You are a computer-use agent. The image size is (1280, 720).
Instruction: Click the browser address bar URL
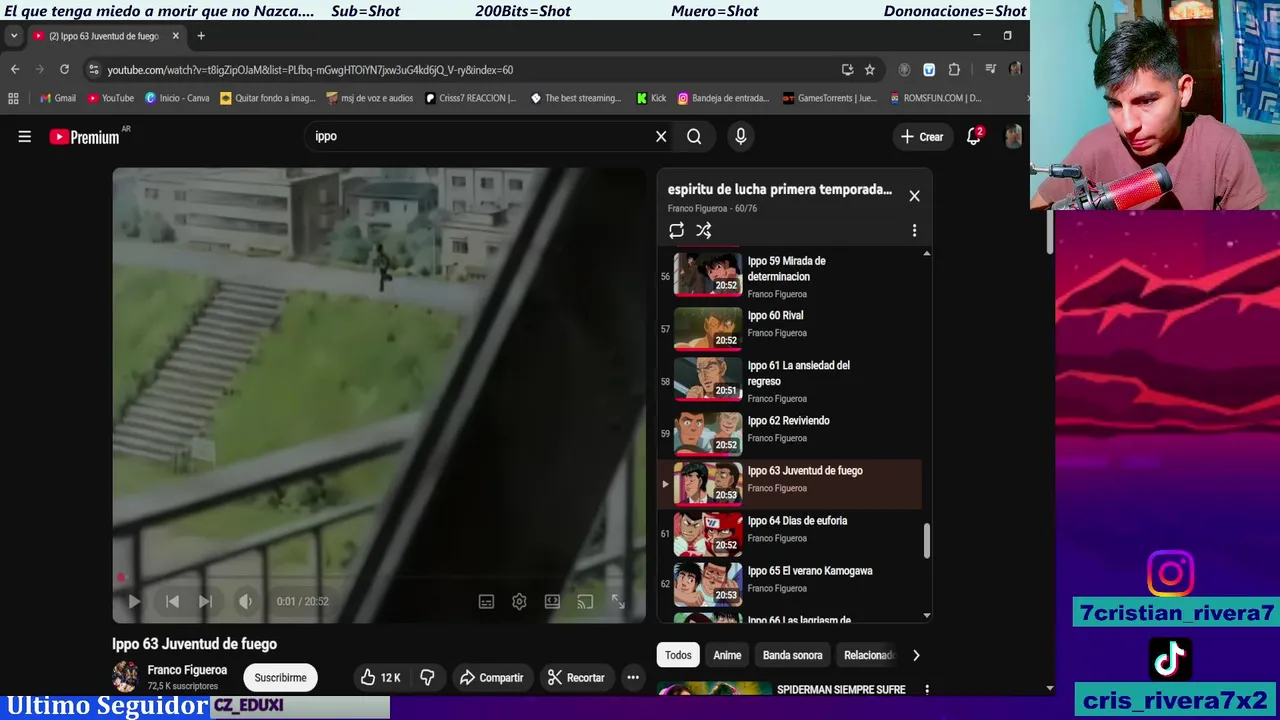point(310,70)
